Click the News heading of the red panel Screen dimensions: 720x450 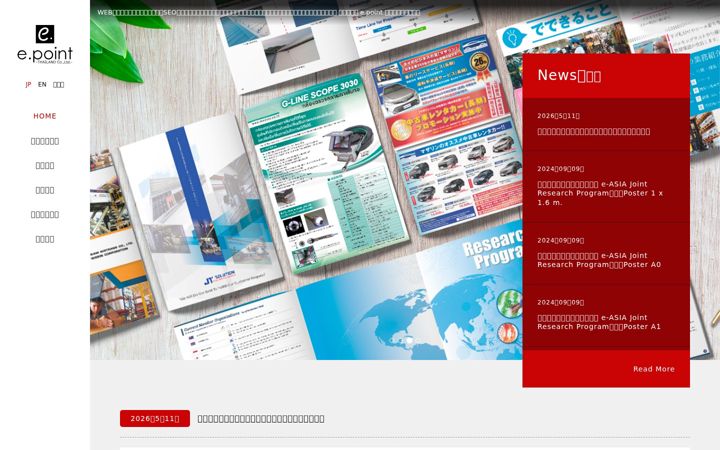point(569,75)
